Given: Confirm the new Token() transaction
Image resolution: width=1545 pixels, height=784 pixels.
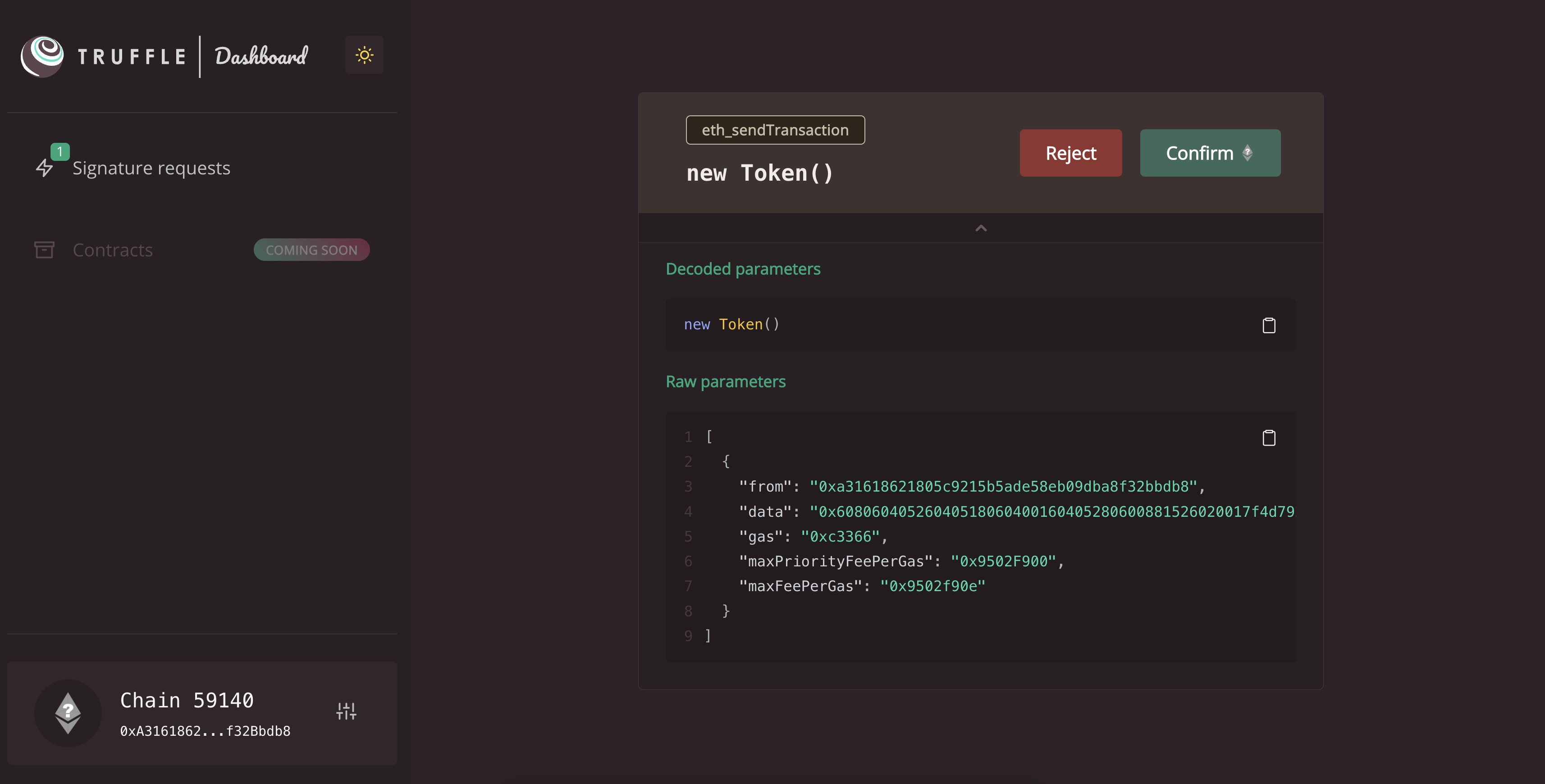Looking at the screenshot, I should [x=1210, y=153].
